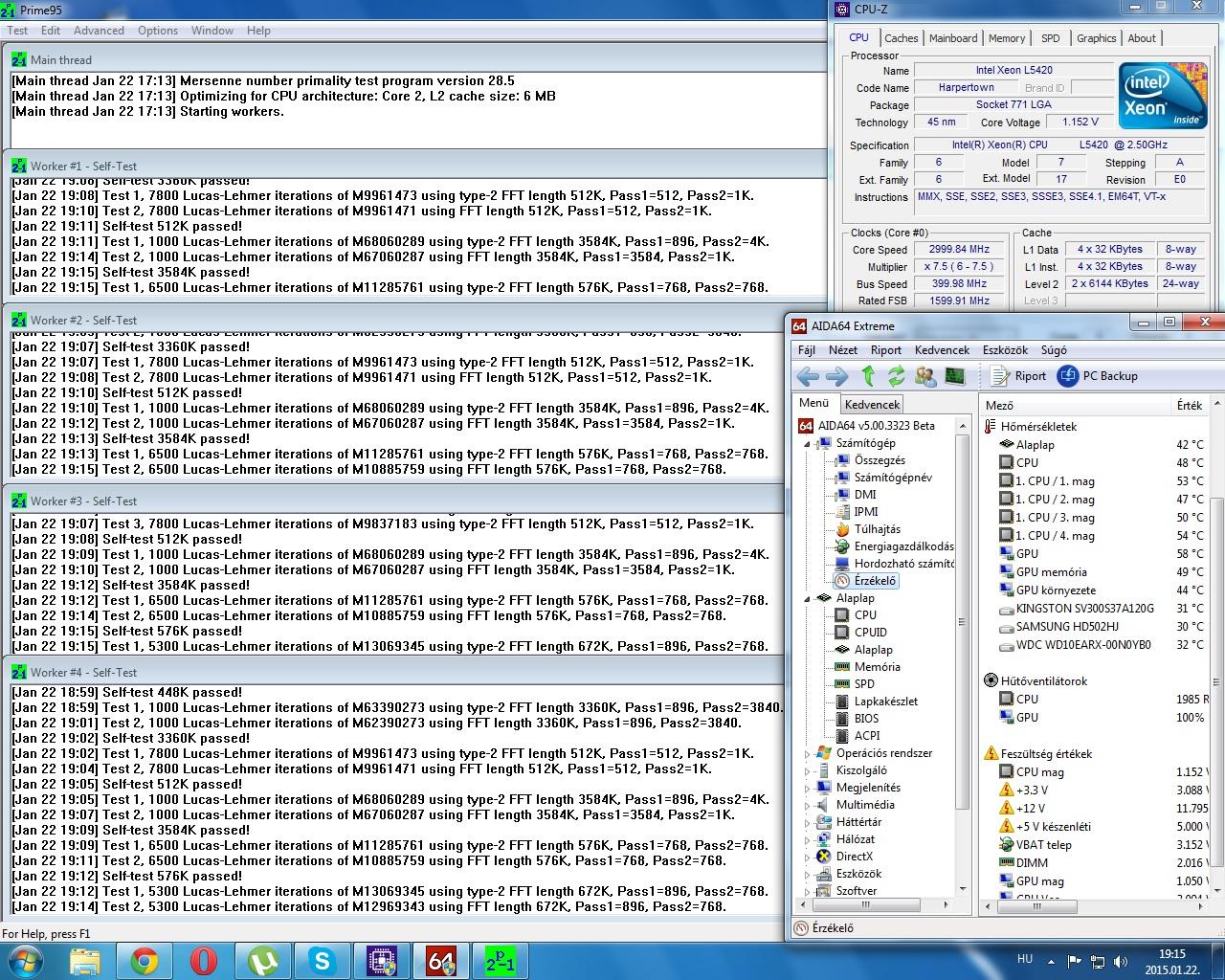Expand the Operációs rendszer tree node
The height and width of the screenshot is (980, 1225).
[x=807, y=753]
